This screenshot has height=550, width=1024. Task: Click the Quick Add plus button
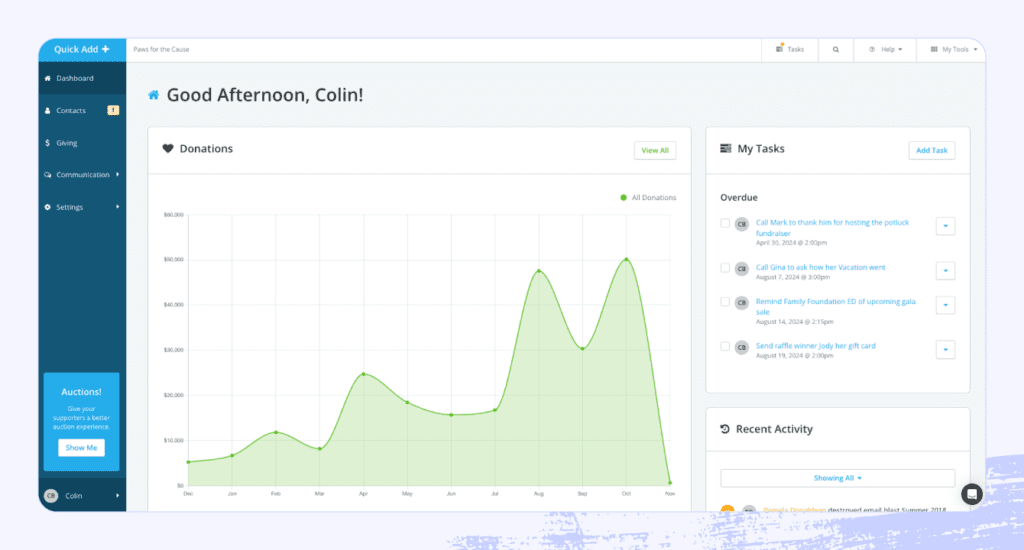click(82, 50)
